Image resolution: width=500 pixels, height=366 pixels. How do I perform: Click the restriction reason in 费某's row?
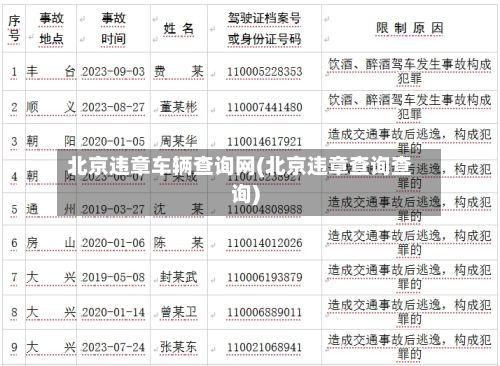coord(410,71)
